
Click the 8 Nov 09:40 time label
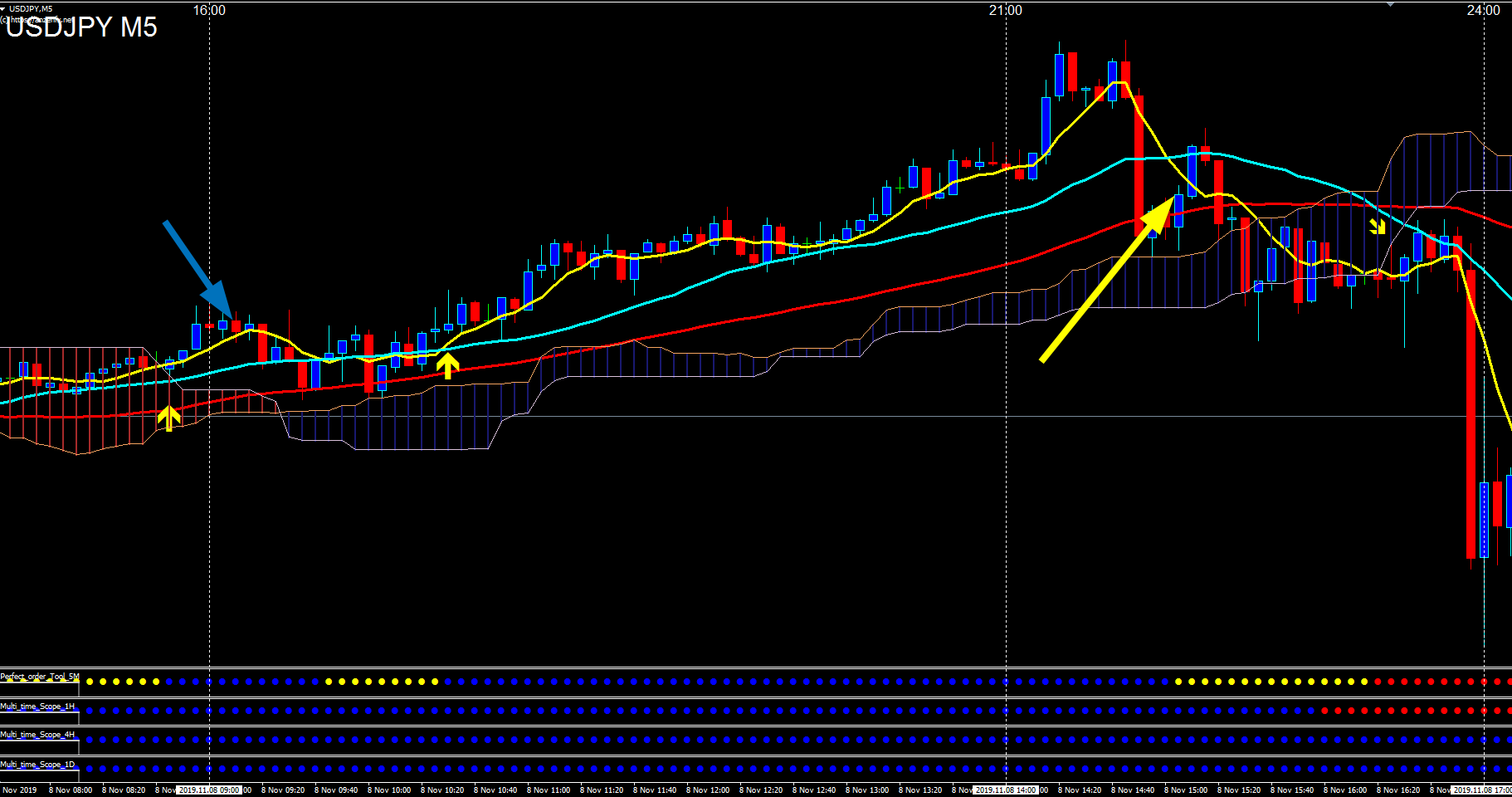click(x=336, y=790)
